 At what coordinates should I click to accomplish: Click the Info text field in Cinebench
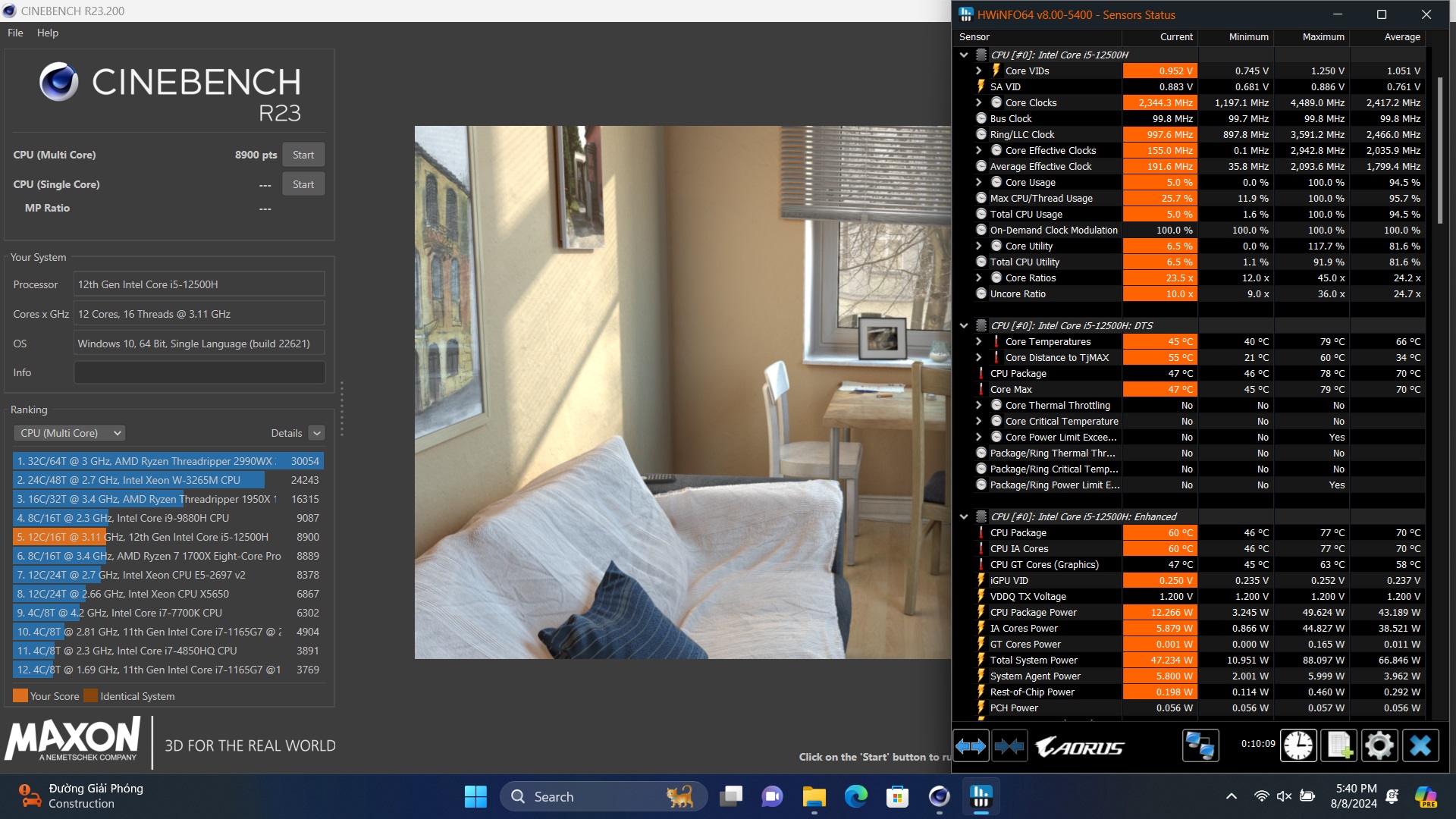(x=199, y=372)
